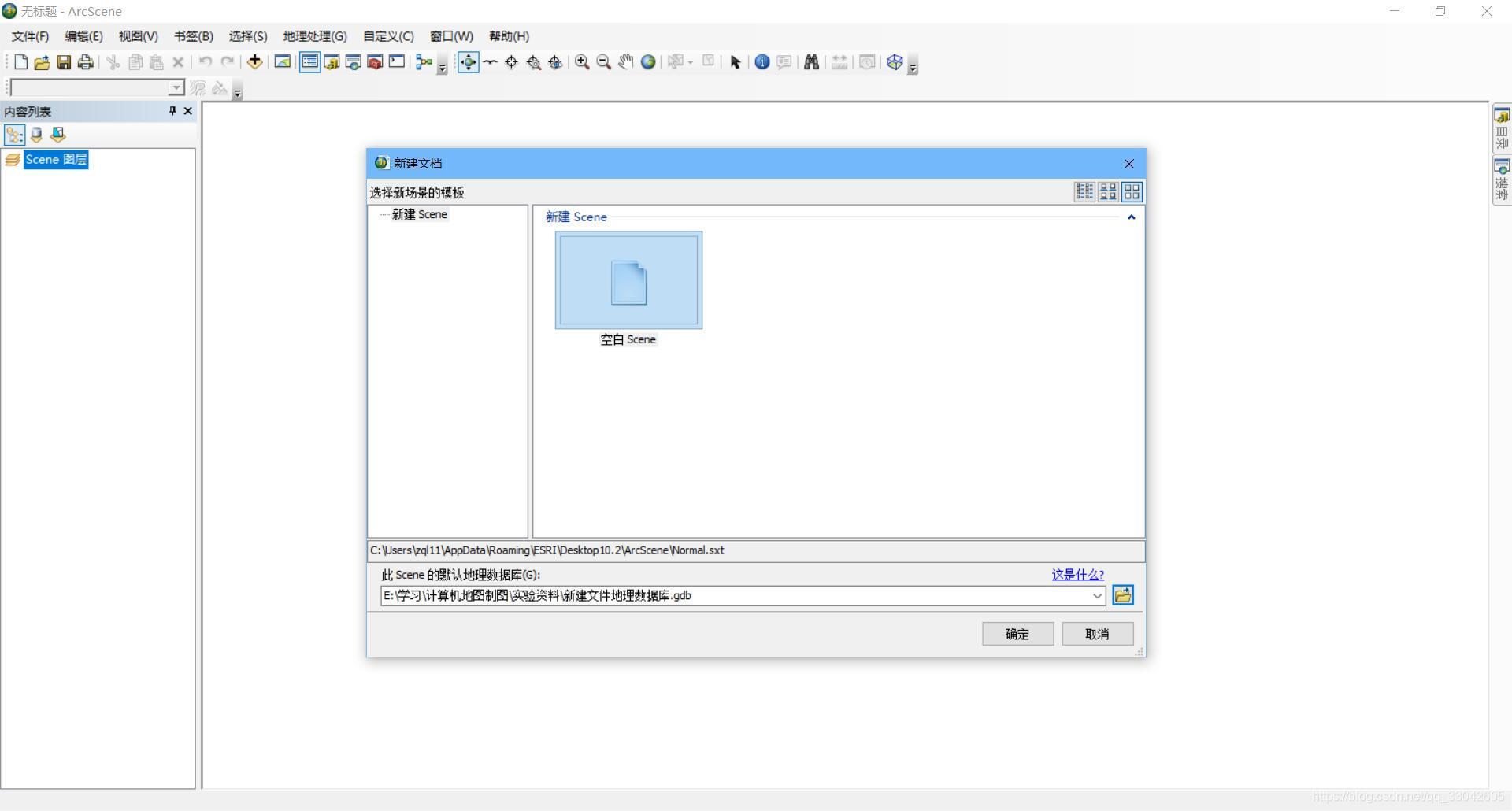Open the 文件(F) menu

point(30,36)
